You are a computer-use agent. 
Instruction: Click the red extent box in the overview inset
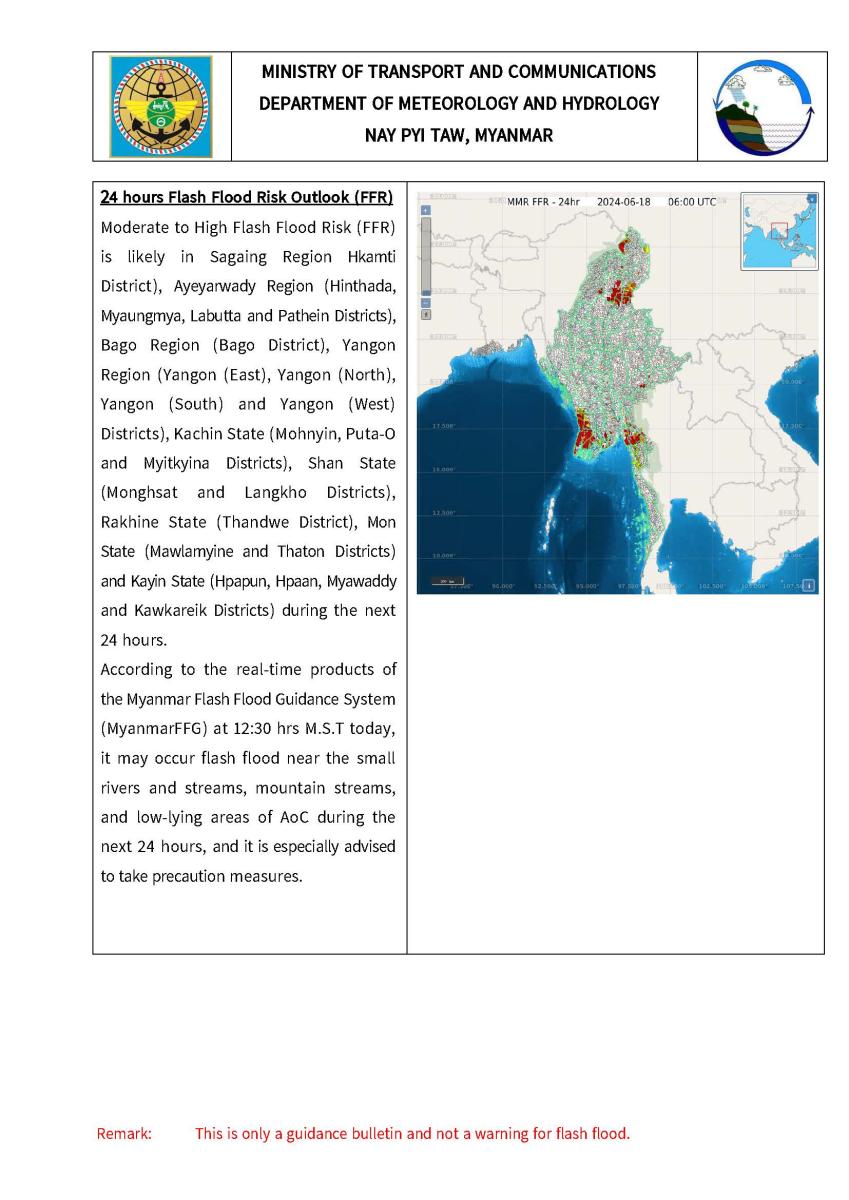point(779,230)
